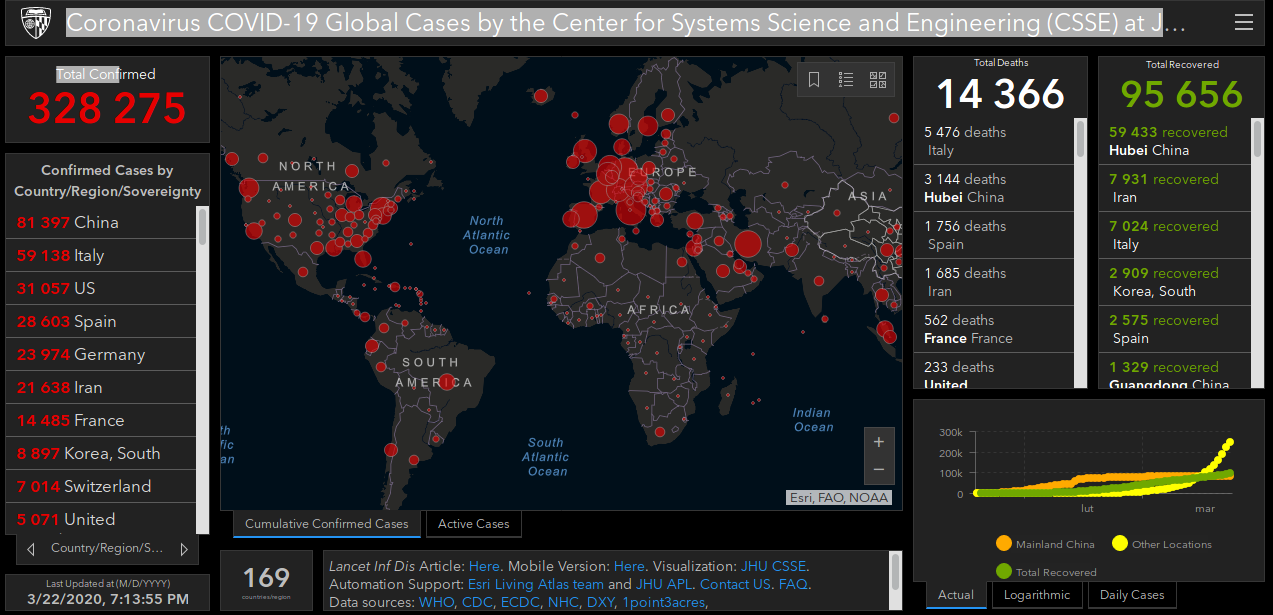Click 59 433 recovered Hubei China row
This screenshot has width=1273, height=615.
[x=1175, y=141]
